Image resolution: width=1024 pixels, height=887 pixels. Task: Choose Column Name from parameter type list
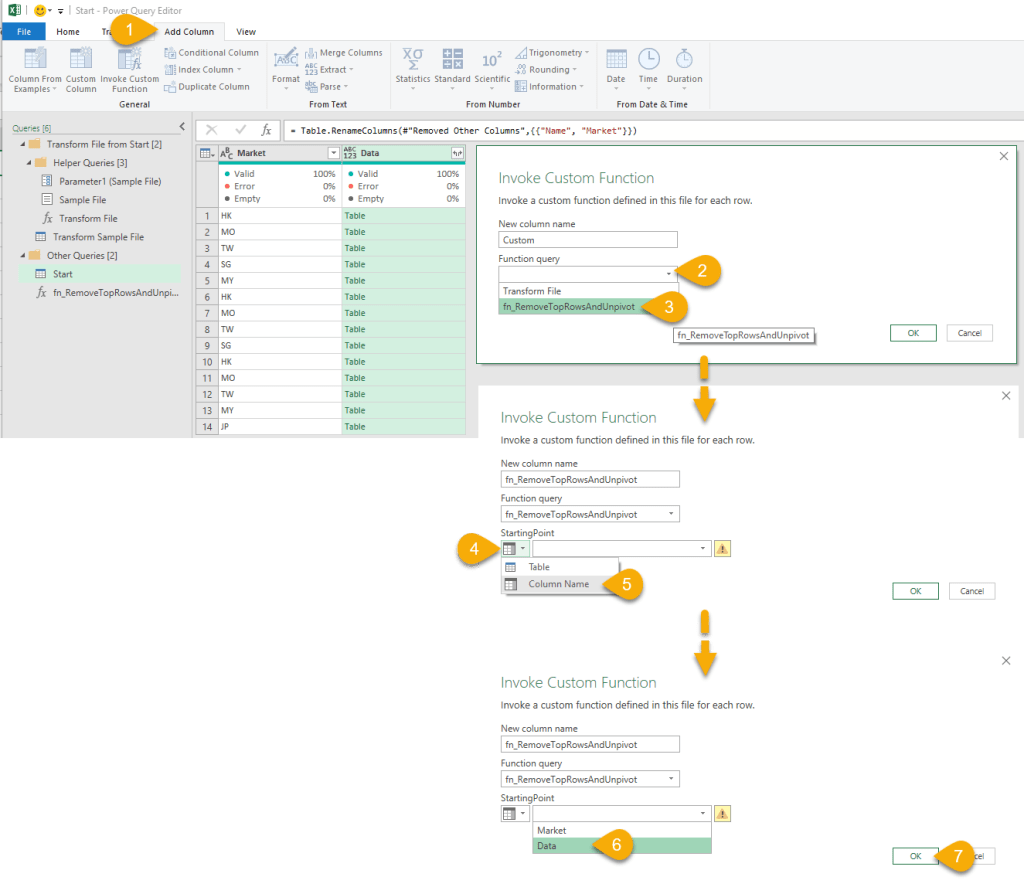pos(558,584)
